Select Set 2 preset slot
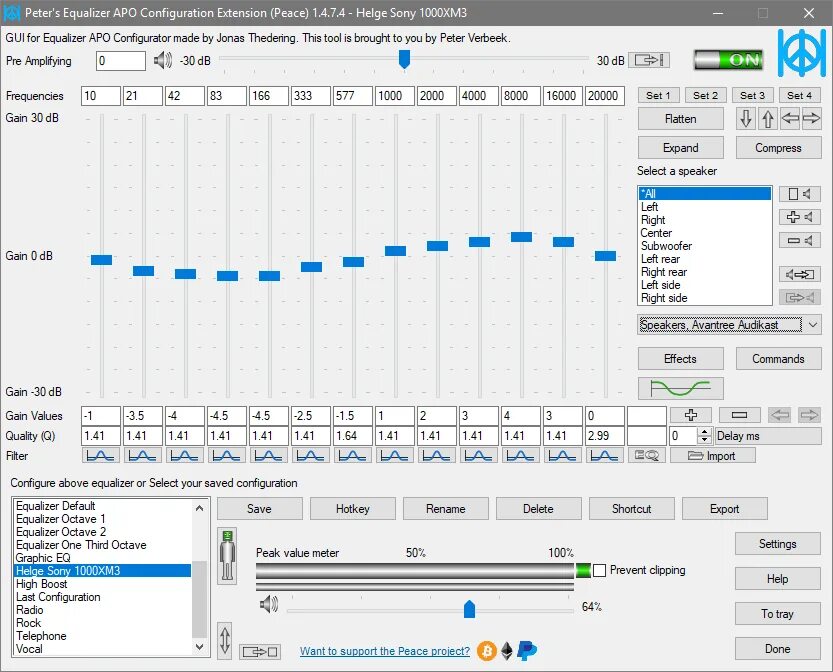833x672 pixels. pyautogui.click(x=705, y=96)
